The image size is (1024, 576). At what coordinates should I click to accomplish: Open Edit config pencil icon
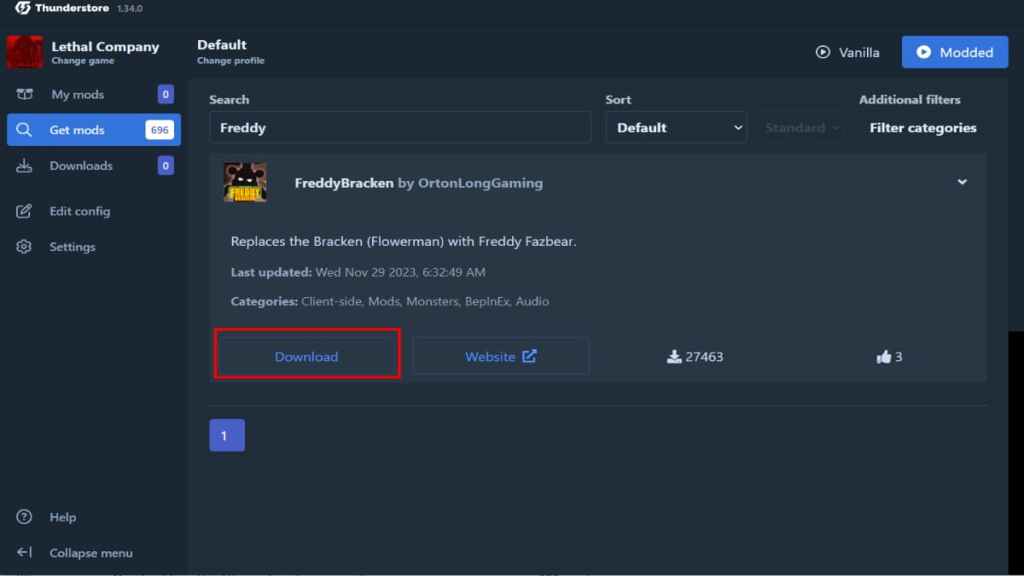25,211
